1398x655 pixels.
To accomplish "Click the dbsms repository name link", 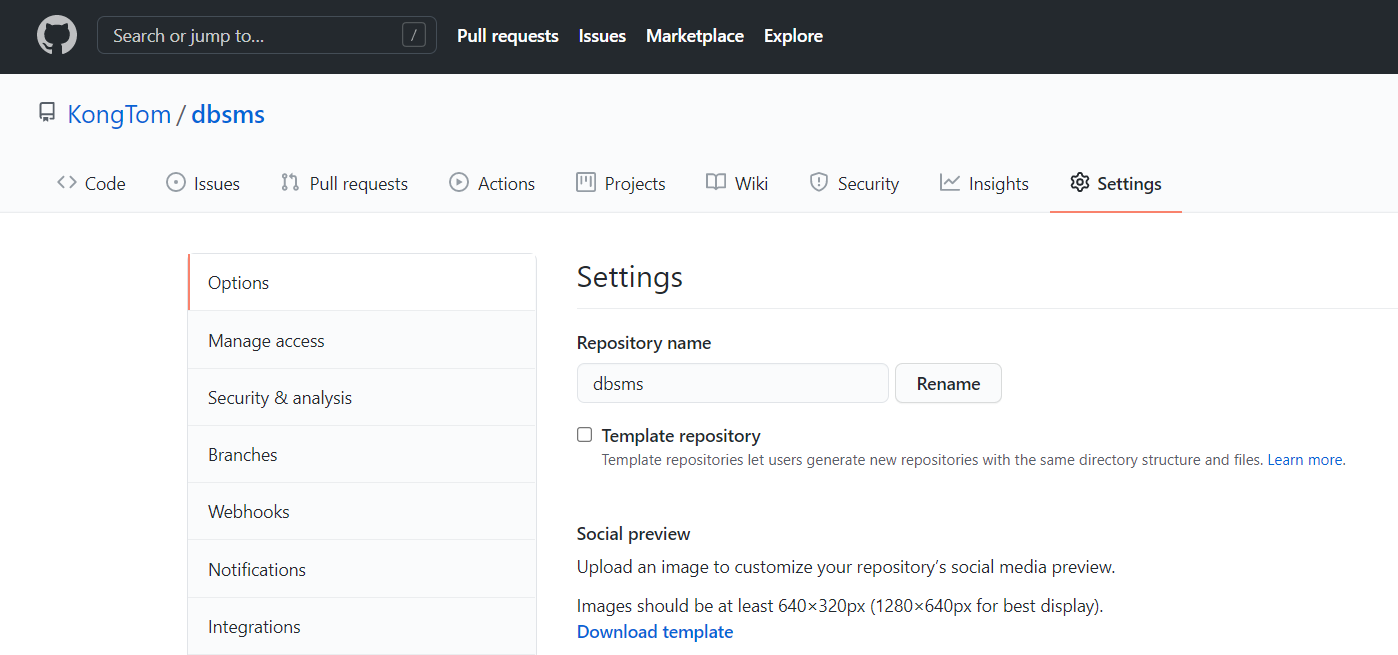I will tap(228, 114).
